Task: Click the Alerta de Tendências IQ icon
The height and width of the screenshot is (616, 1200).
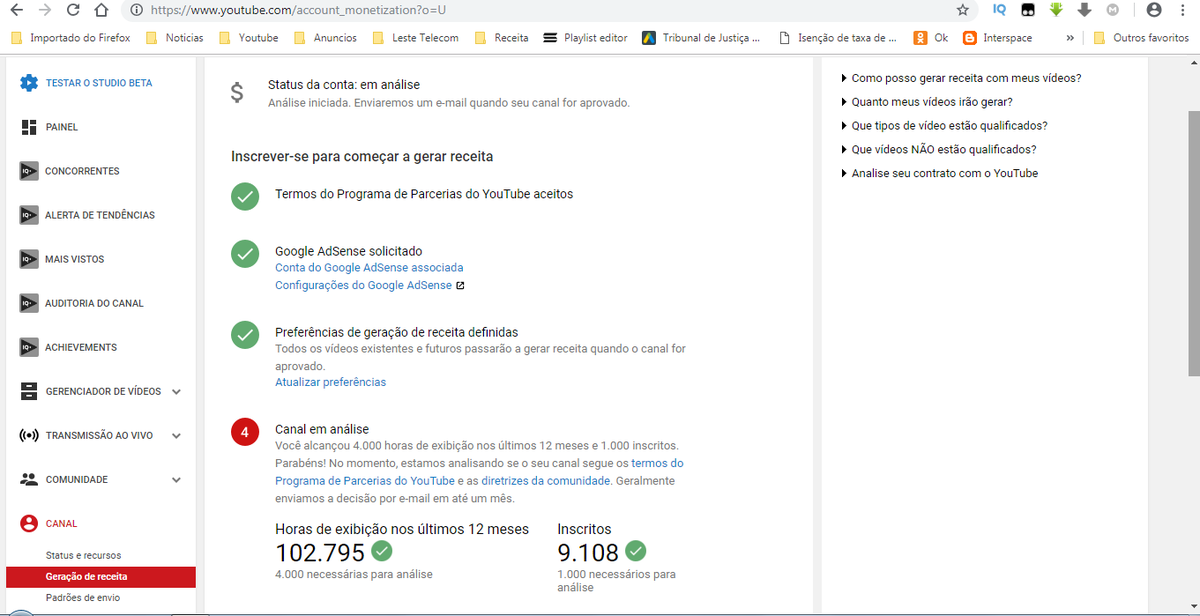Action: pyautogui.click(x=29, y=215)
